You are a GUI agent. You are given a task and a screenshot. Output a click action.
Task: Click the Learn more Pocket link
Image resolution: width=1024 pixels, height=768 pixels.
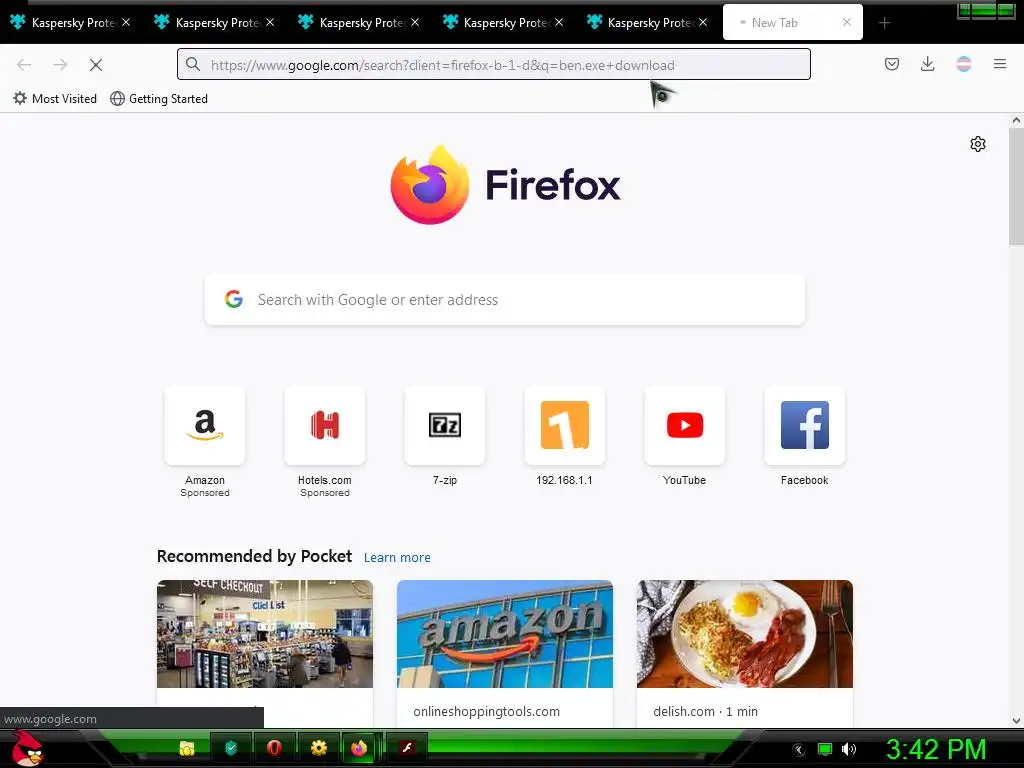click(x=397, y=558)
